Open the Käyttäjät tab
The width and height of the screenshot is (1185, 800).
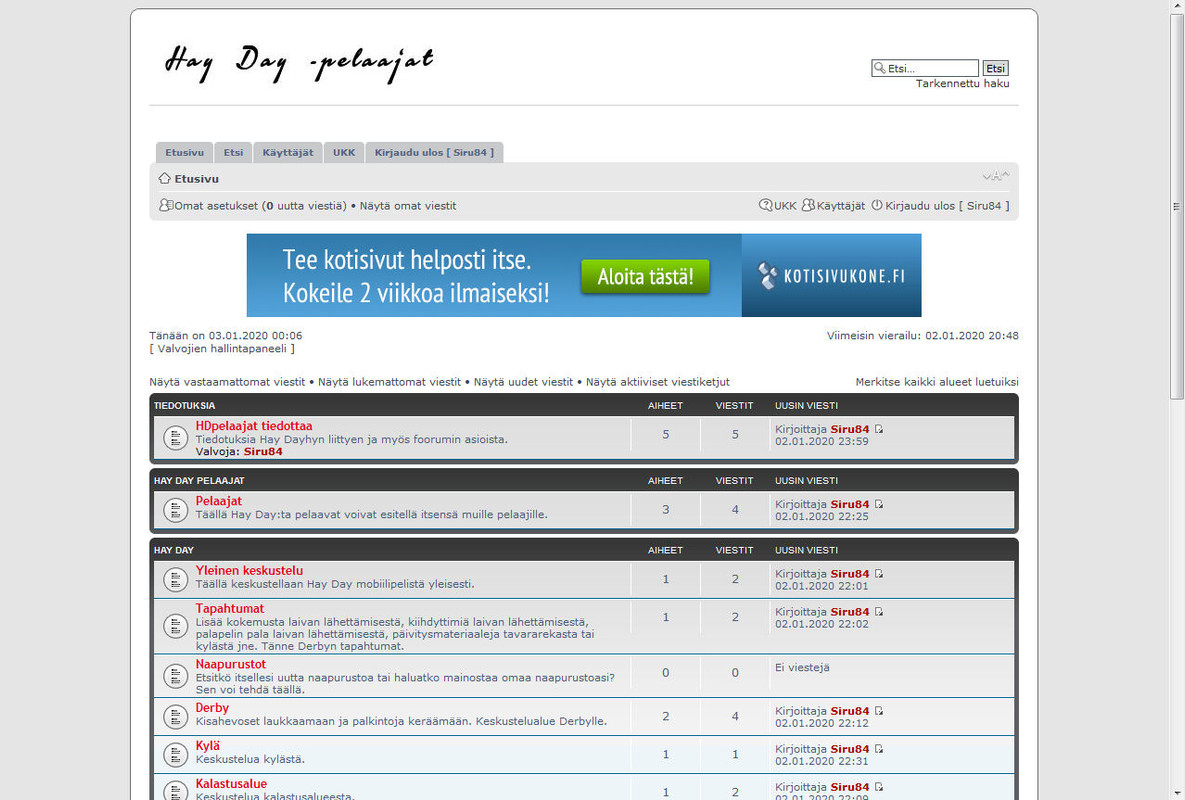[x=288, y=152]
